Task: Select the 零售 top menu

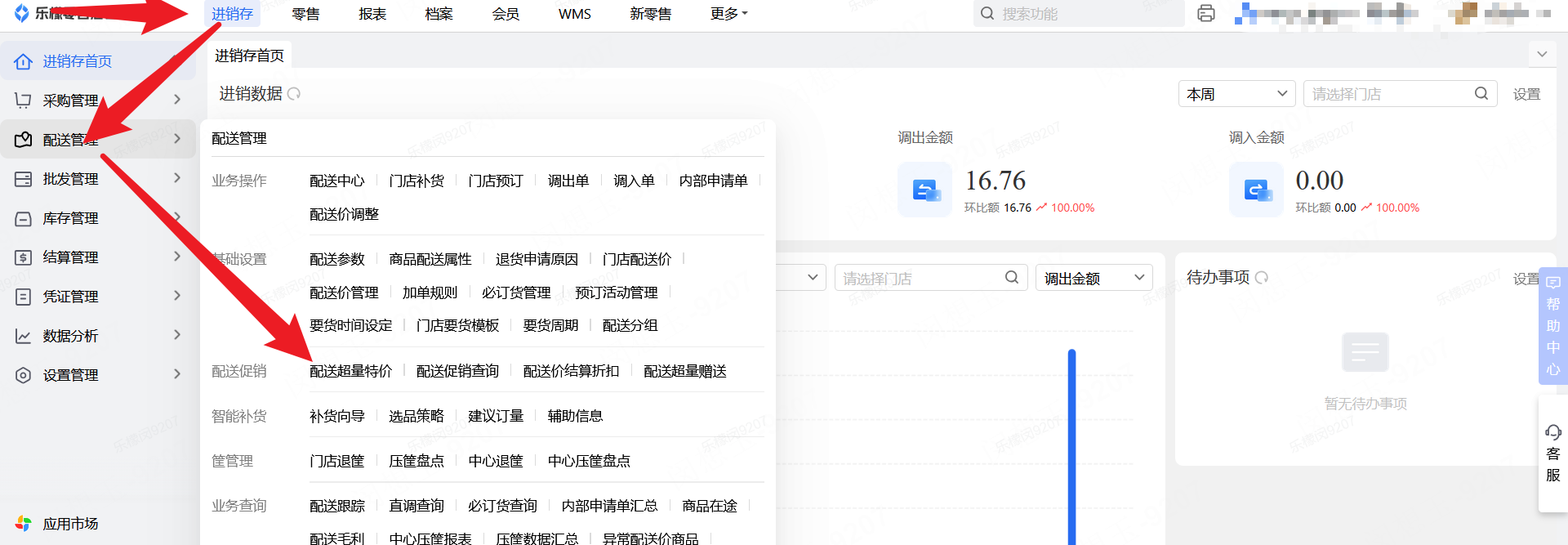Action: tap(305, 14)
